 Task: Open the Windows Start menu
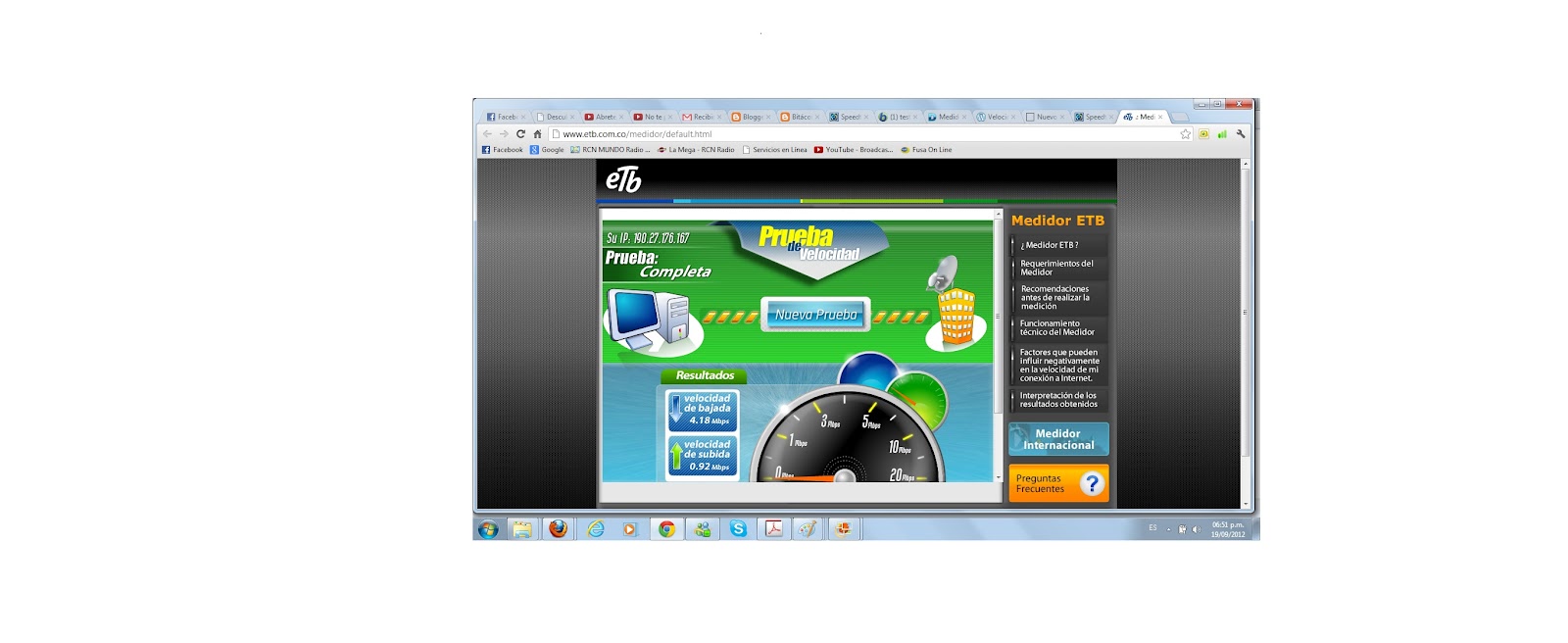point(488,529)
